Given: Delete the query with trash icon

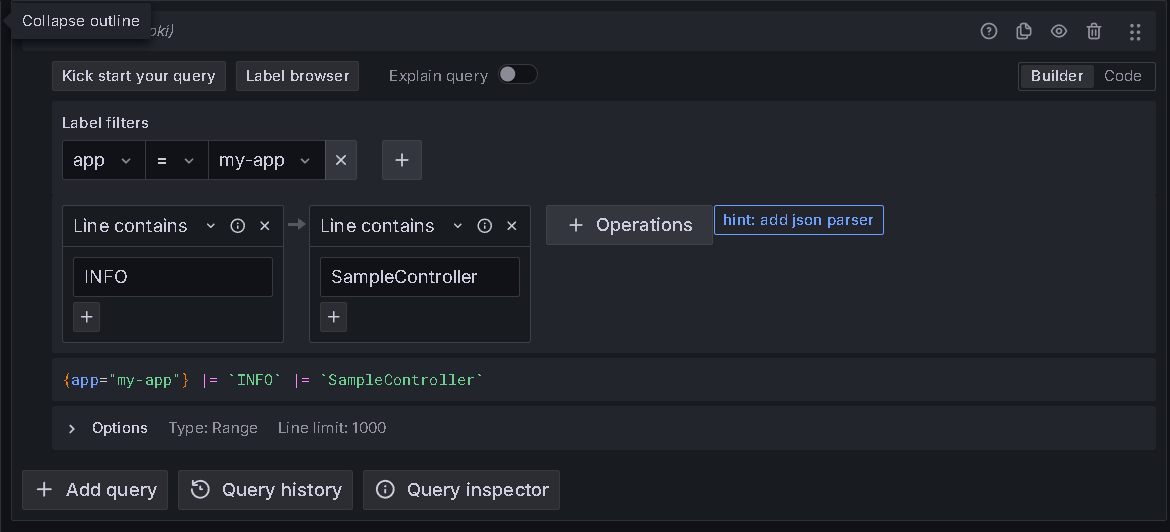Looking at the screenshot, I should click(x=1094, y=31).
